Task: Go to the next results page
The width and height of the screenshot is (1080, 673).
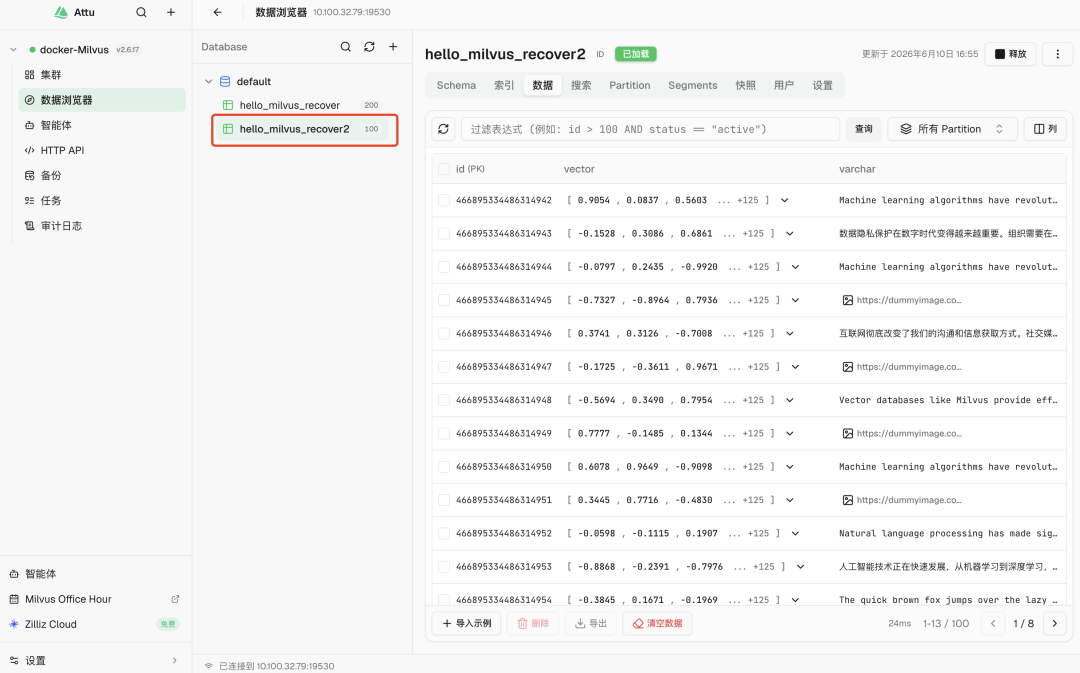Action: pyautogui.click(x=1055, y=623)
